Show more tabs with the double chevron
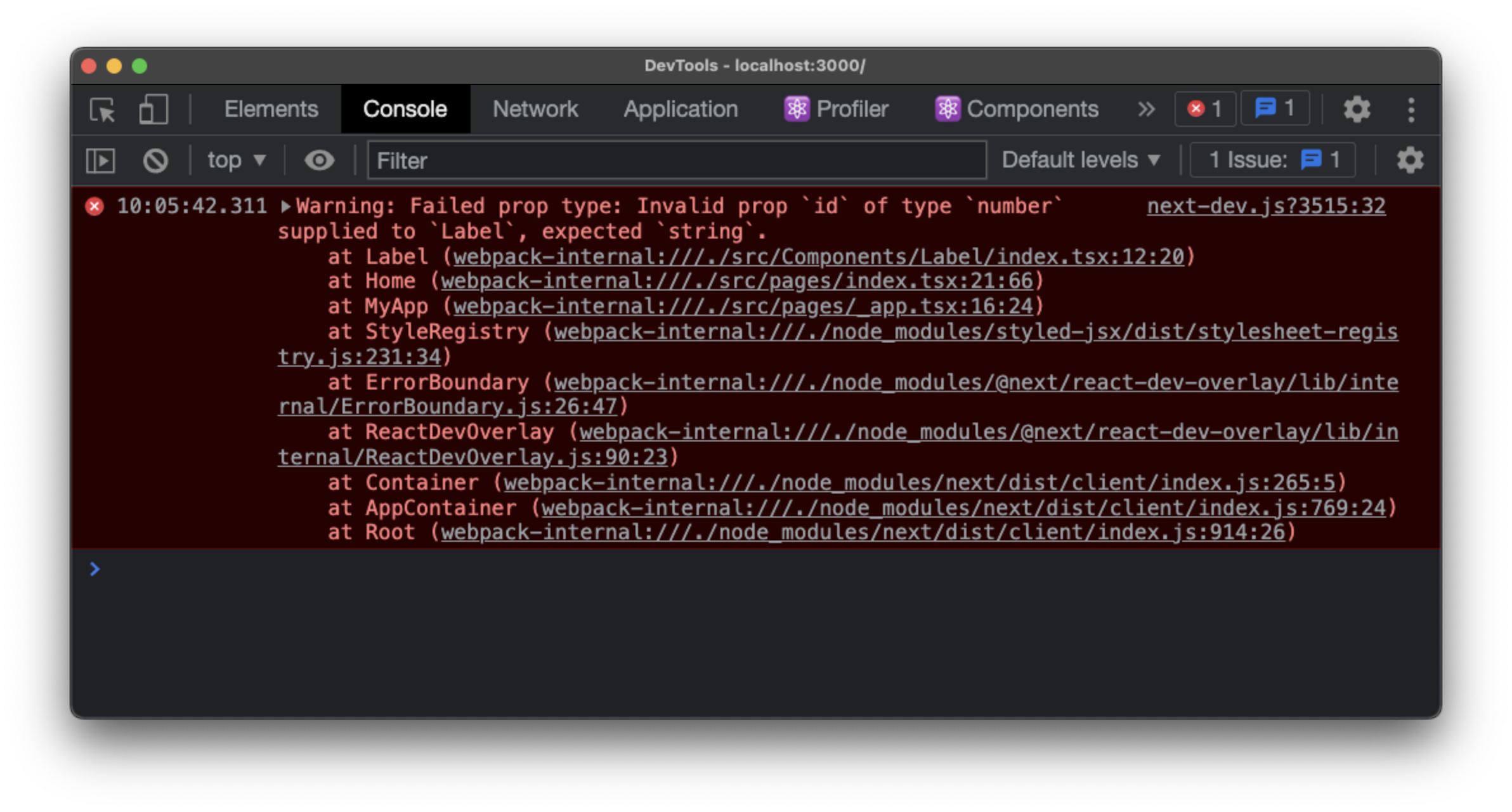 coord(1146,110)
